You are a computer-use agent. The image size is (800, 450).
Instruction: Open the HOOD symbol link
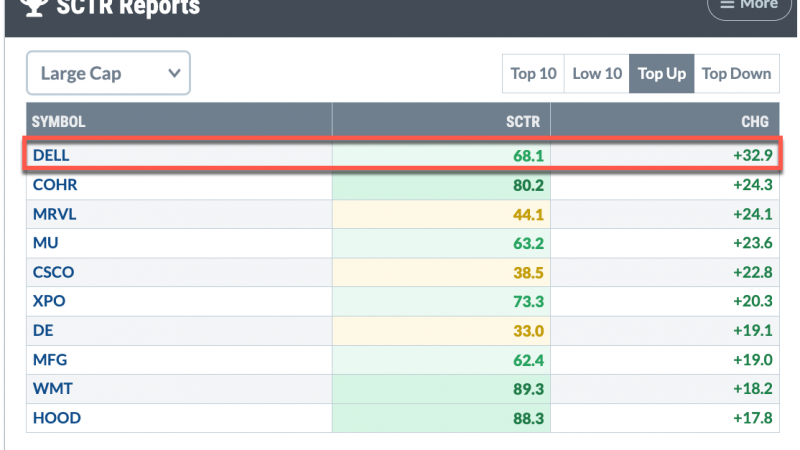coord(57,418)
